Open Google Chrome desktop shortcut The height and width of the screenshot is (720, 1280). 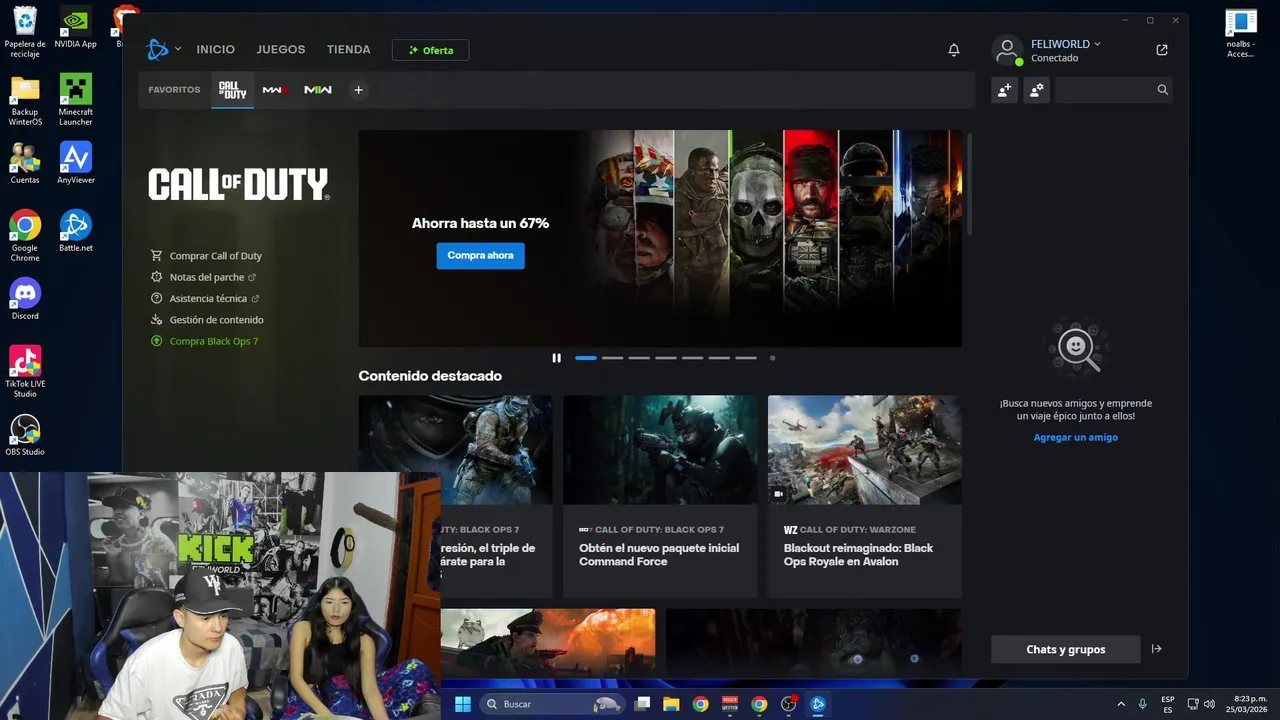pyautogui.click(x=25, y=236)
